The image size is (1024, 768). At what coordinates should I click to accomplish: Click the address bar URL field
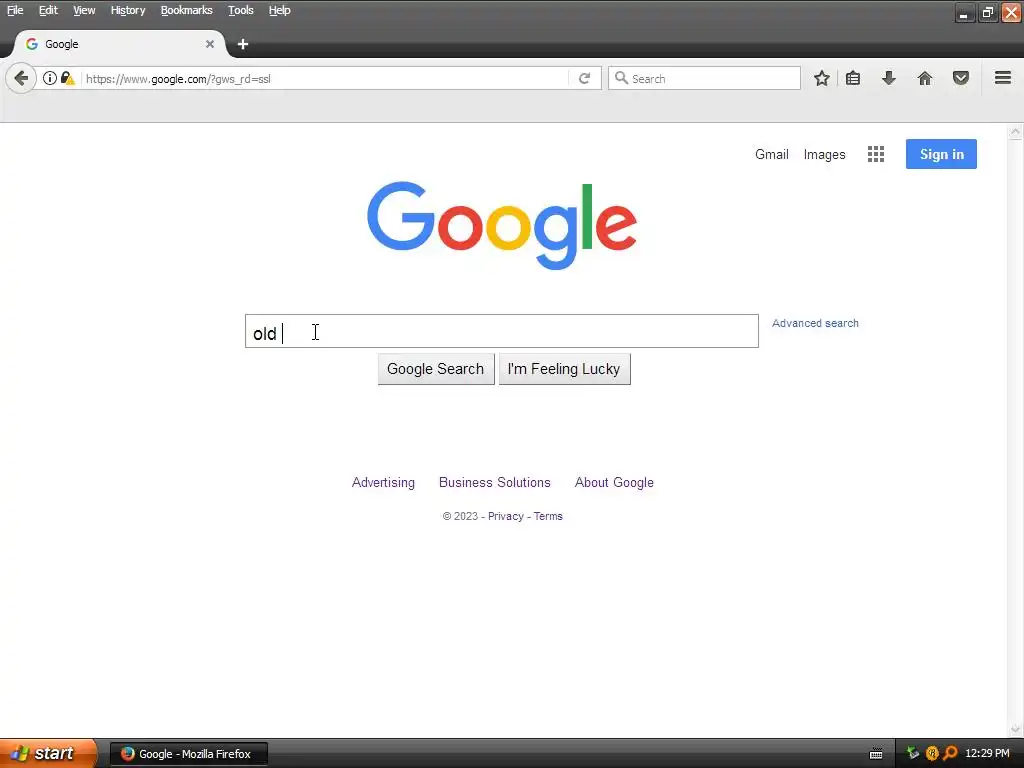325,78
